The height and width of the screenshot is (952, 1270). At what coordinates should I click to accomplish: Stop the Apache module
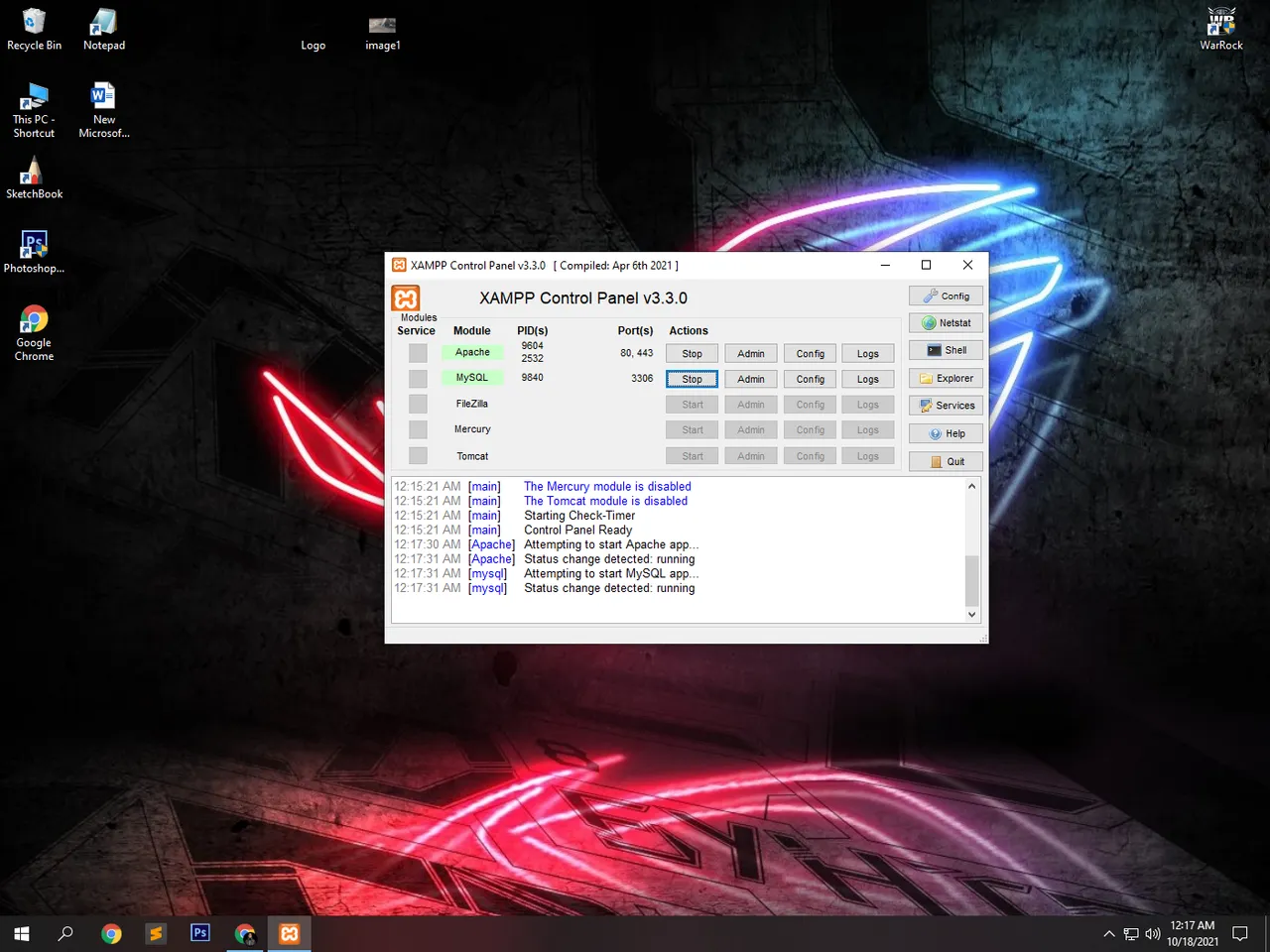(692, 354)
